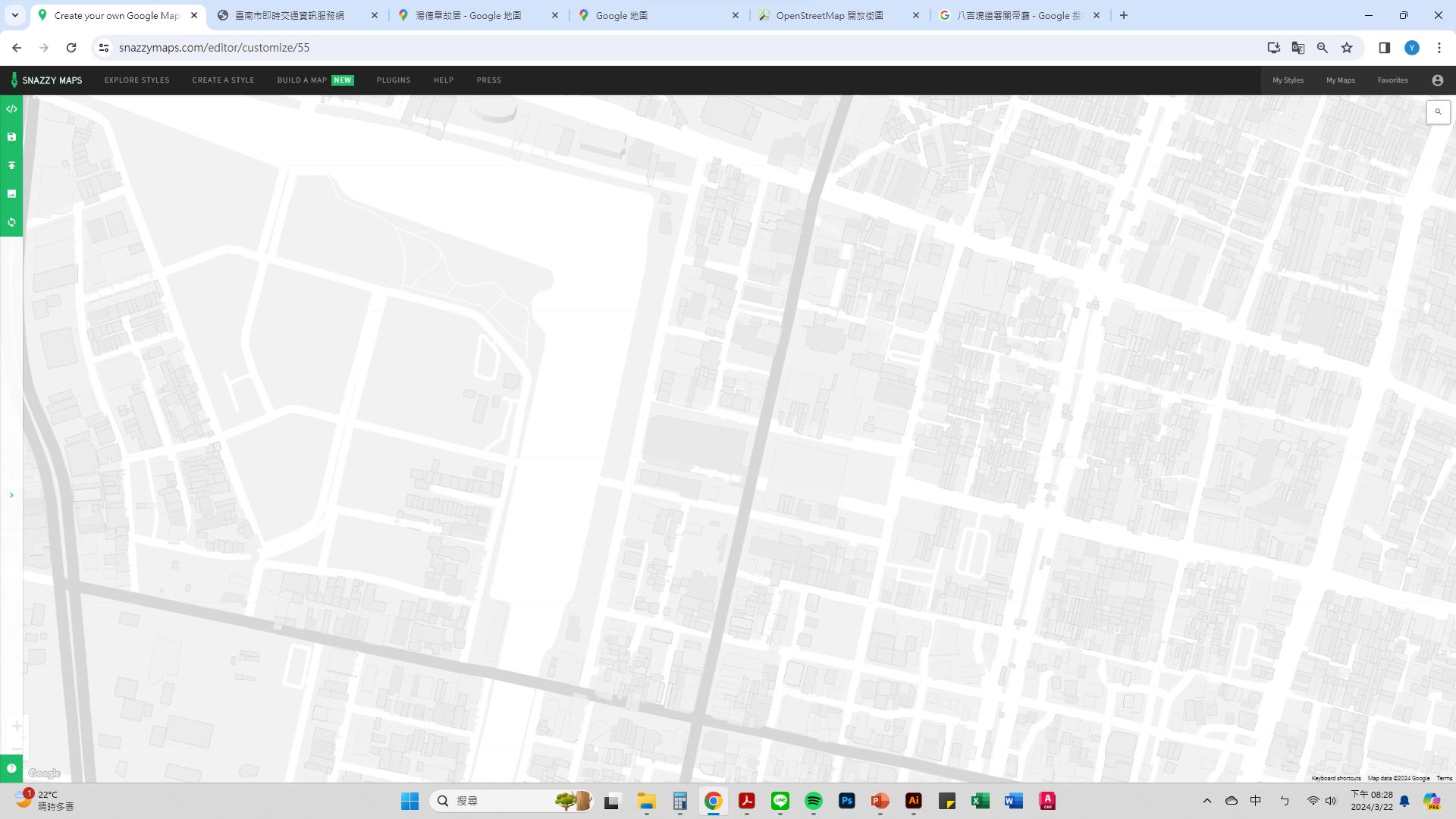Viewport: 1456px width, 819px height.
Task: Go to Build a Map page
Action: tap(302, 80)
